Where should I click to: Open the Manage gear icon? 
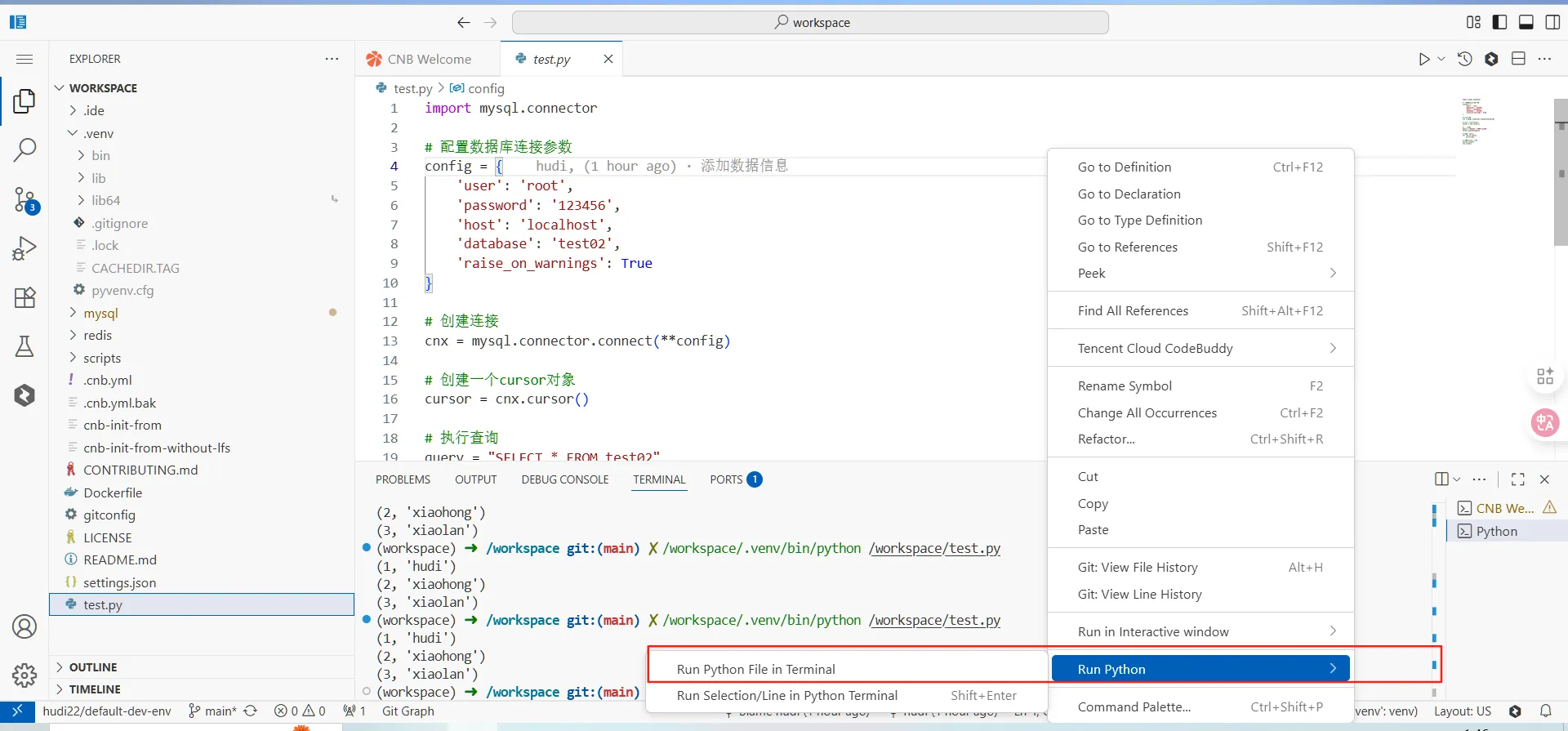(24, 675)
